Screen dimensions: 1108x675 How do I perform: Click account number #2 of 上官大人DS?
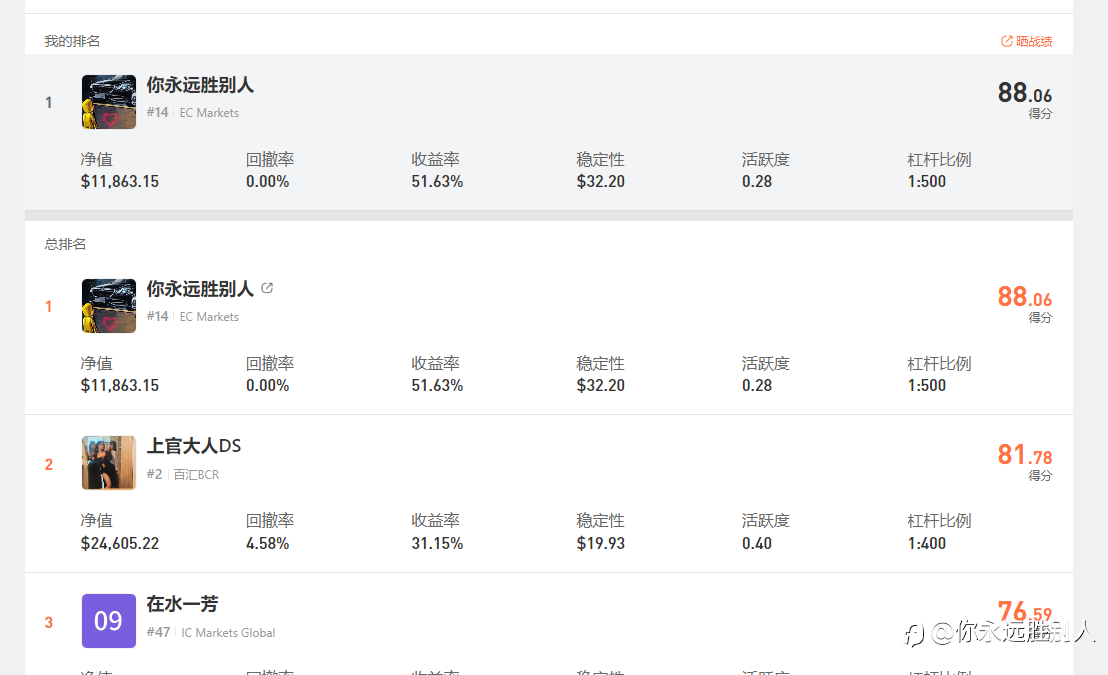click(154, 474)
